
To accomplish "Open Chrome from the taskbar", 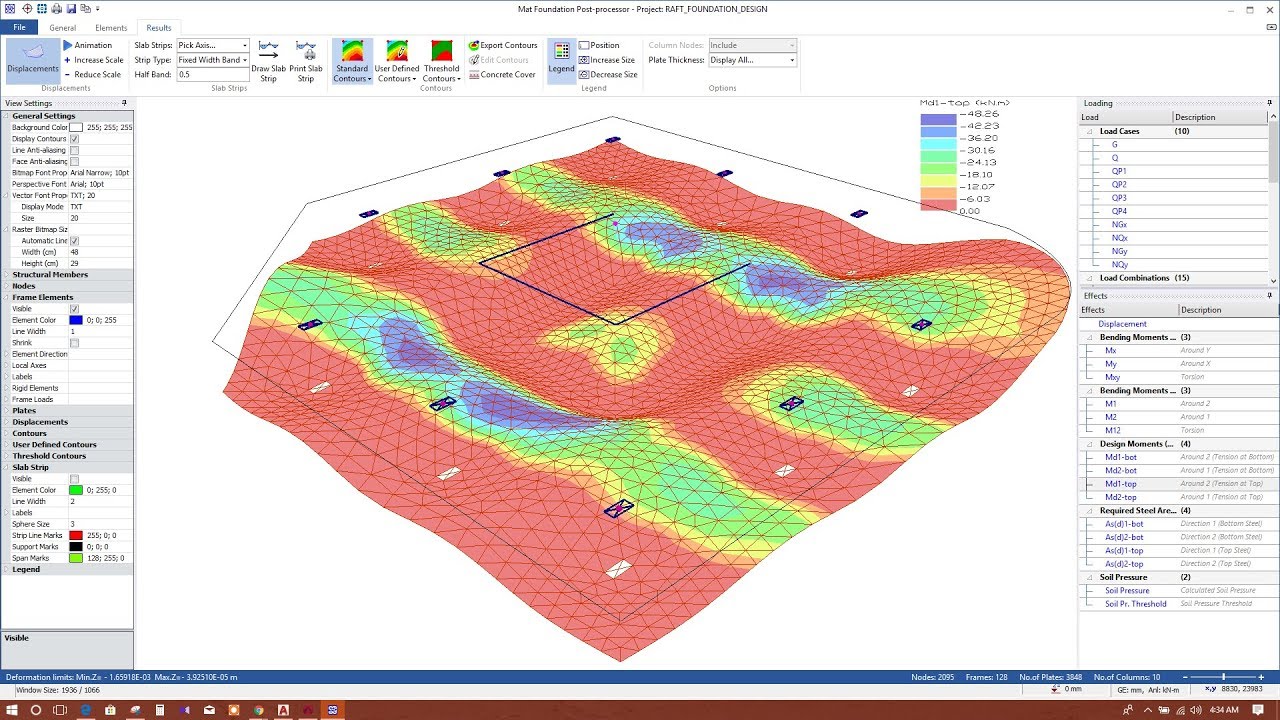I will [259, 710].
